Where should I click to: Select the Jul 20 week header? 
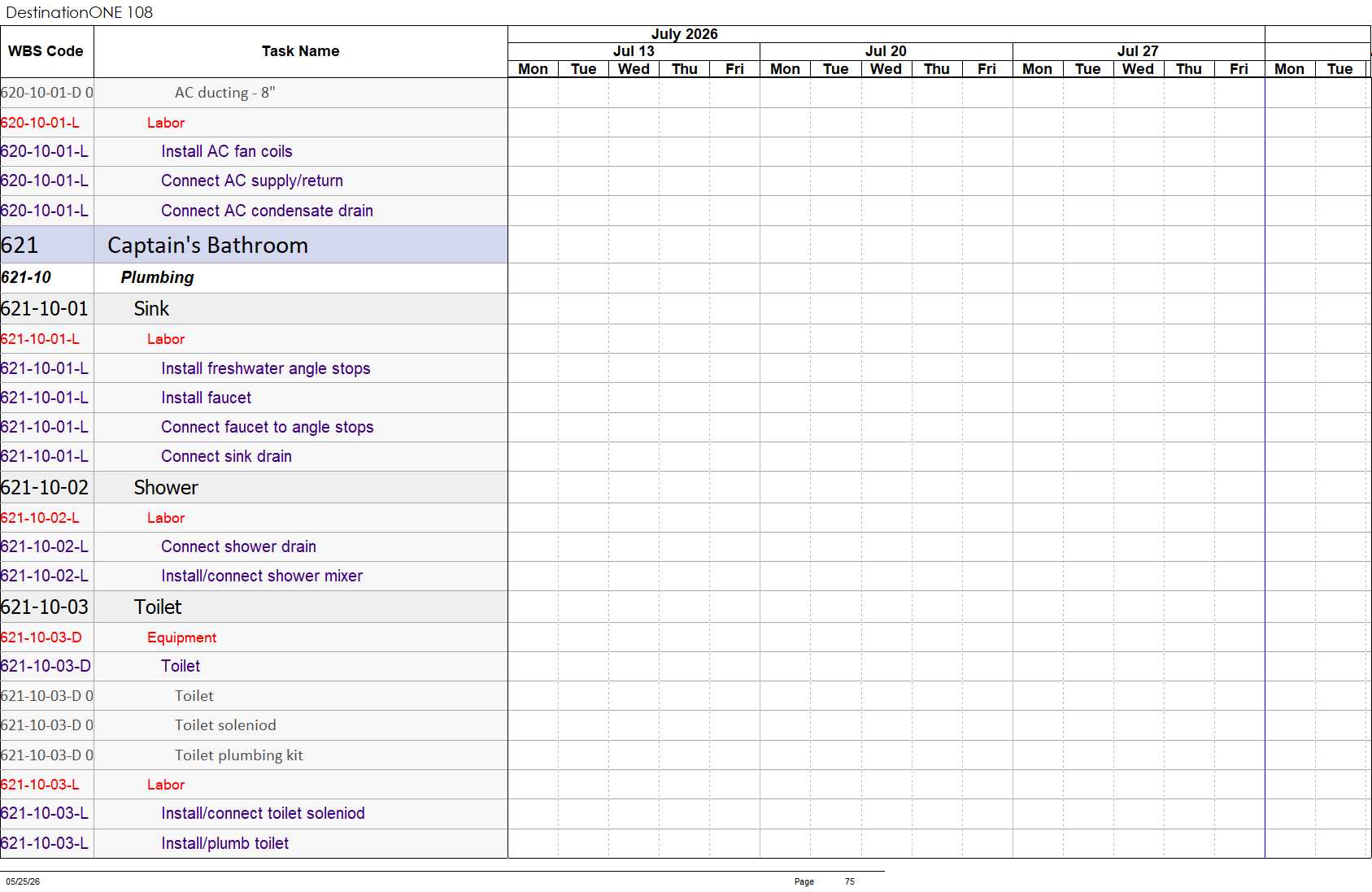[x=886, y=51]
